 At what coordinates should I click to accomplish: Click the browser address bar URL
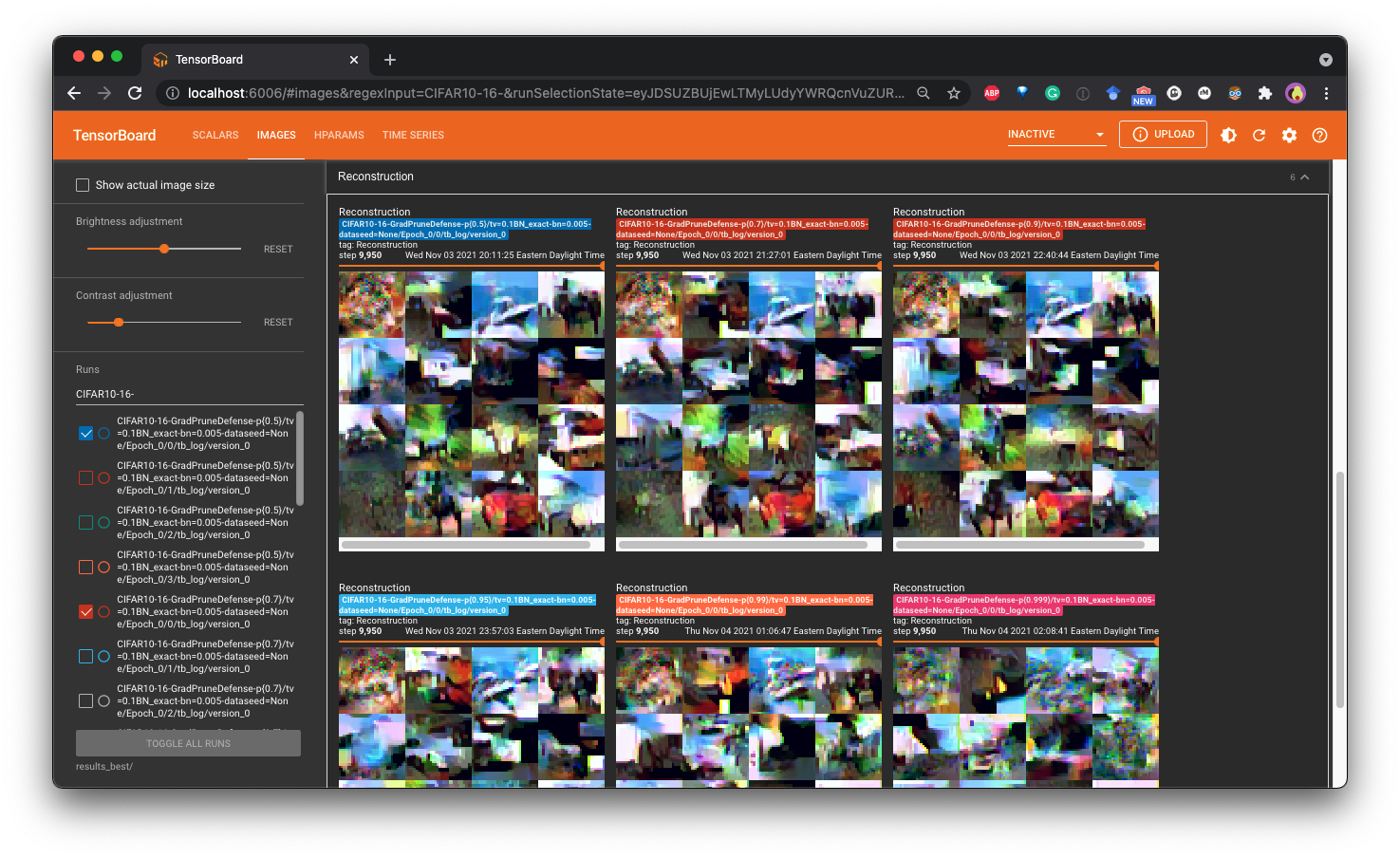pyautogui.click(x=546, y=93)
